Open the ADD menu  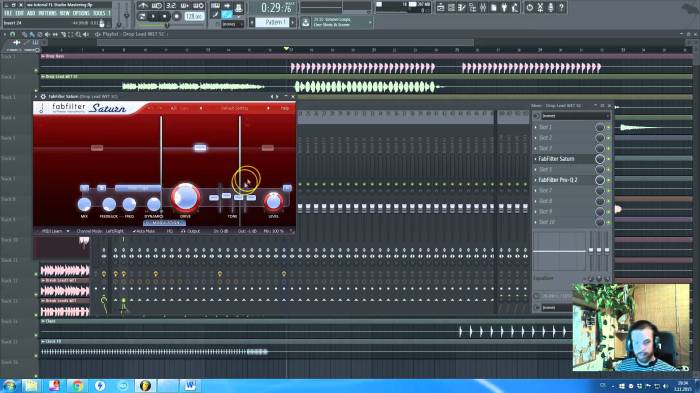(31, 13)
